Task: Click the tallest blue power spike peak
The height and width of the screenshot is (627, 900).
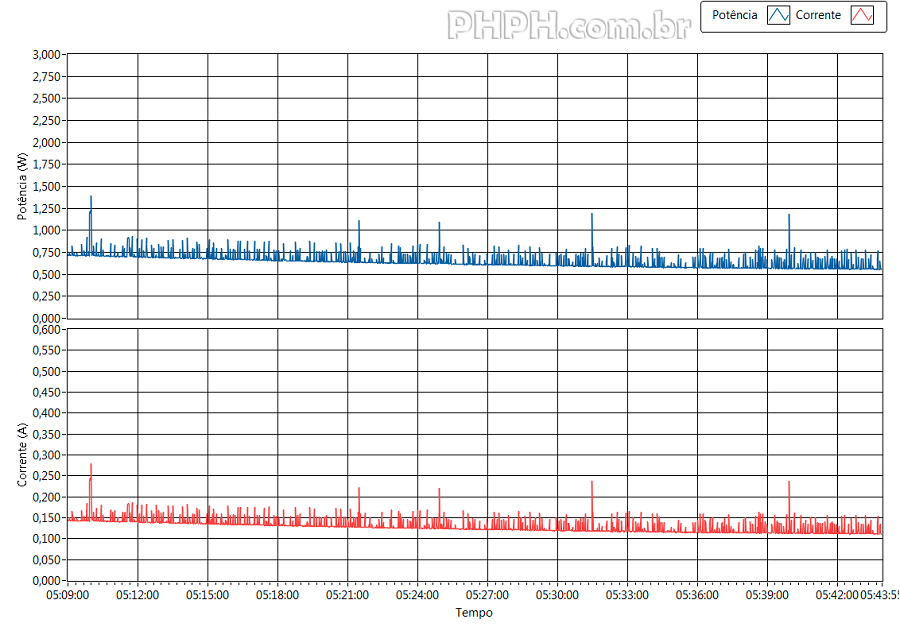Action: click(91, 197)
